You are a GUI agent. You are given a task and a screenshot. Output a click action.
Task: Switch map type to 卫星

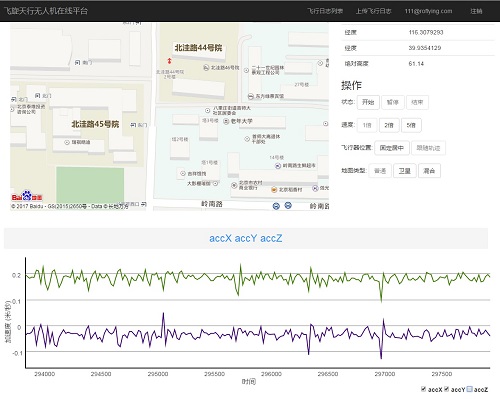coord(405,171)
